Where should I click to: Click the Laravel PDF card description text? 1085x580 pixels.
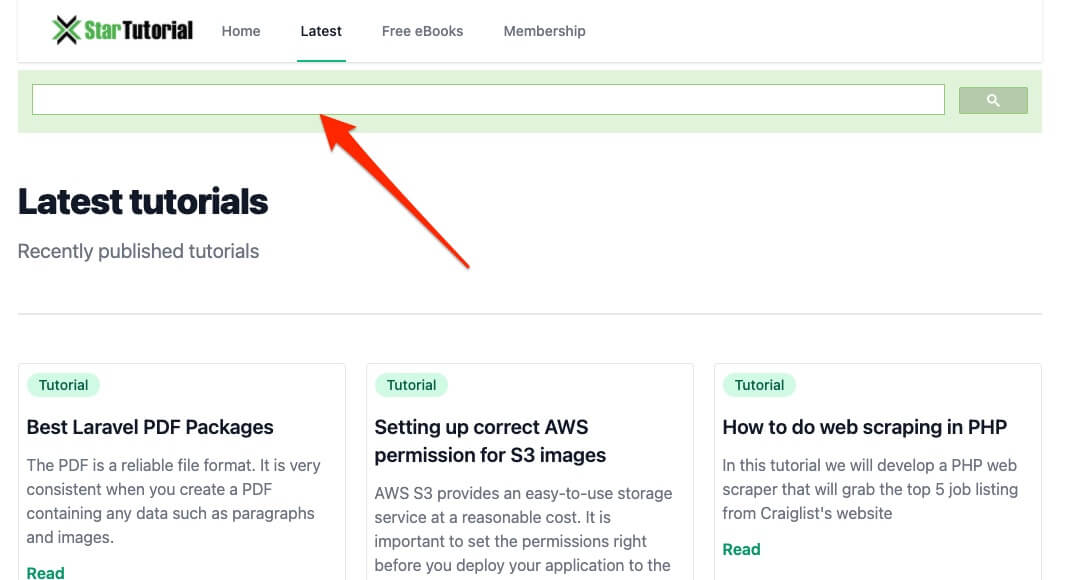click(x=174, y=501)
